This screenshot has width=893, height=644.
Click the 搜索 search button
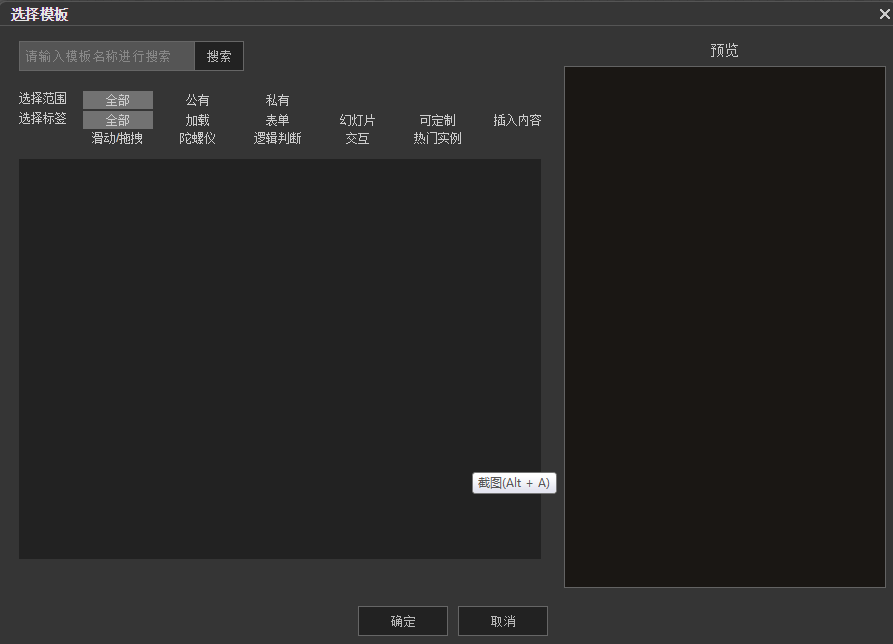tap(219, 56)
